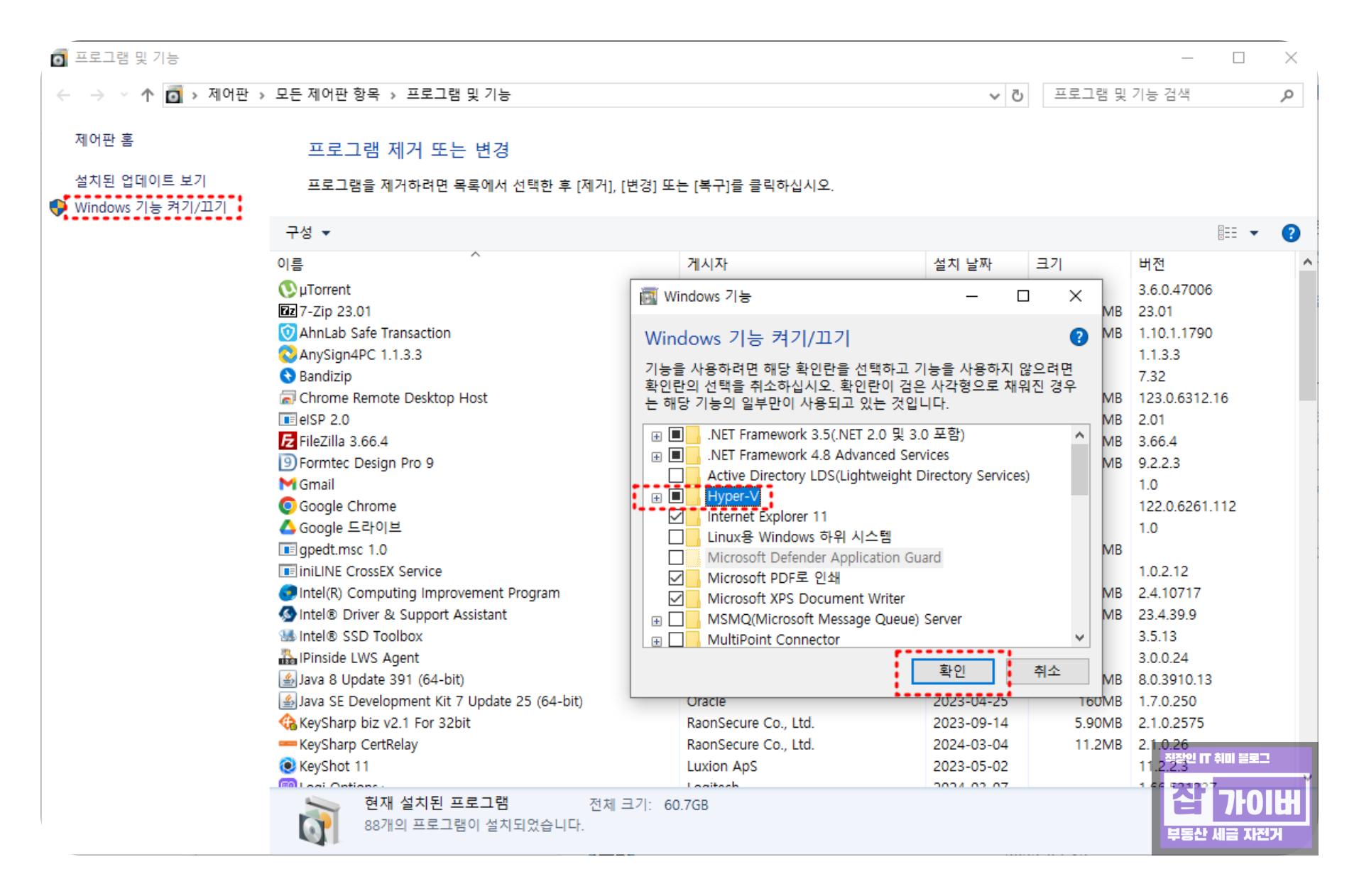Enable Active Directory LDS checkbox
The width and height of the screenshot is (1359, 896).
[676, 476]
